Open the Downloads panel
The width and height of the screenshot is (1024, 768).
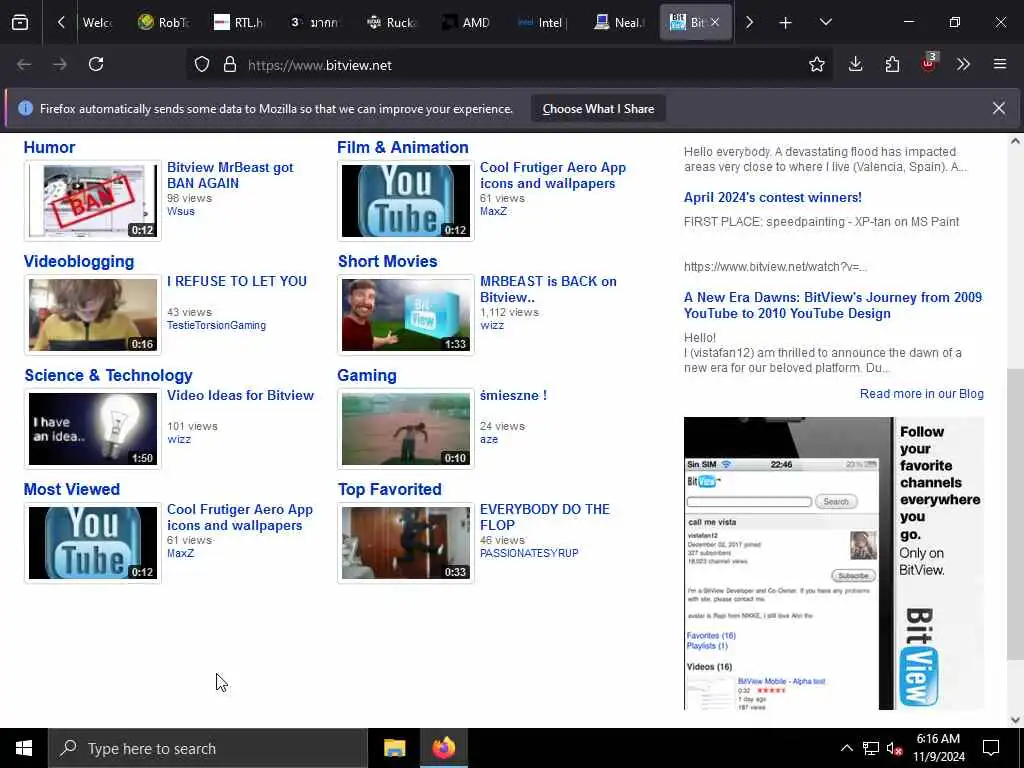[855, 65]
